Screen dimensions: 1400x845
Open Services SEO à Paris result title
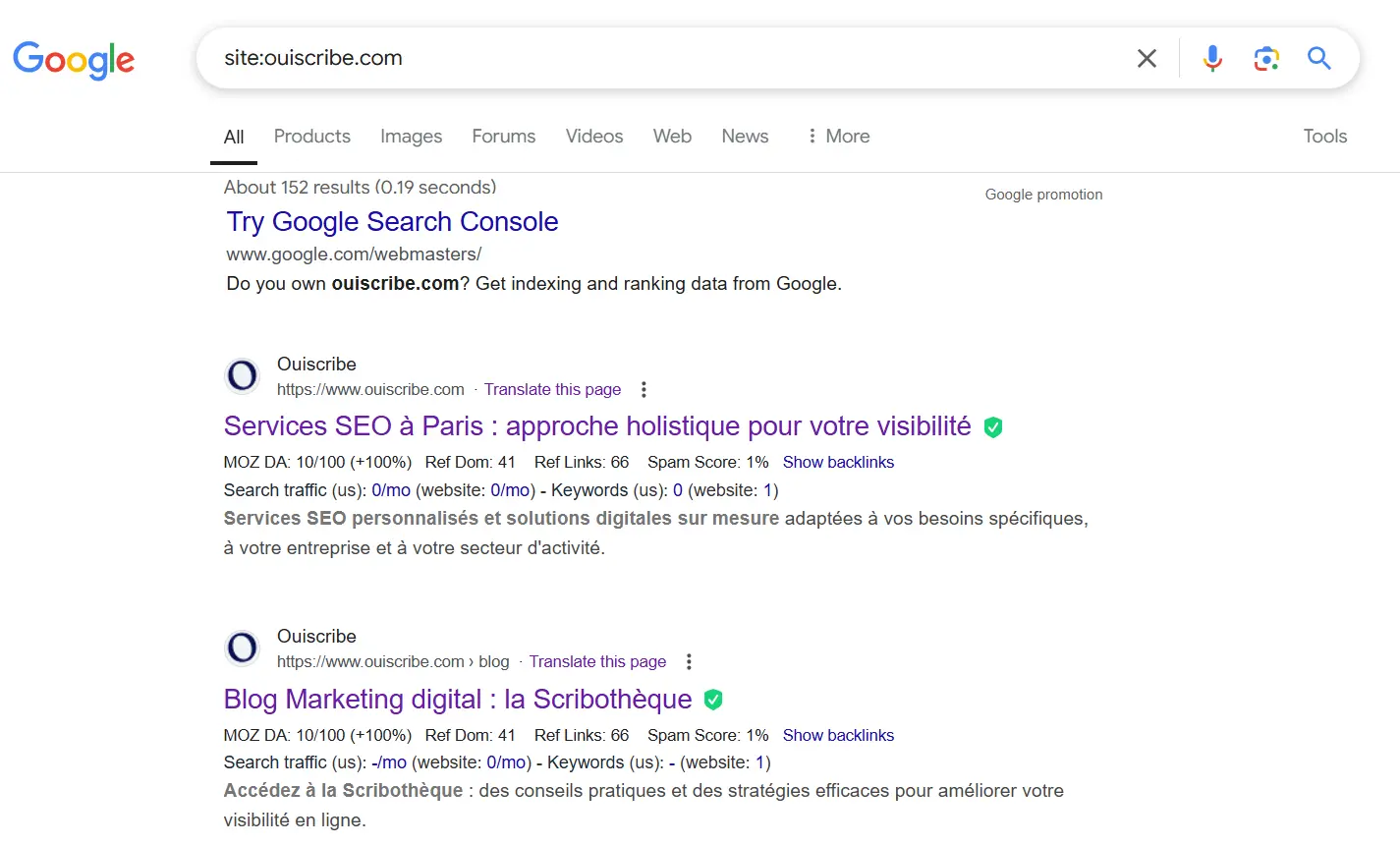597,426
